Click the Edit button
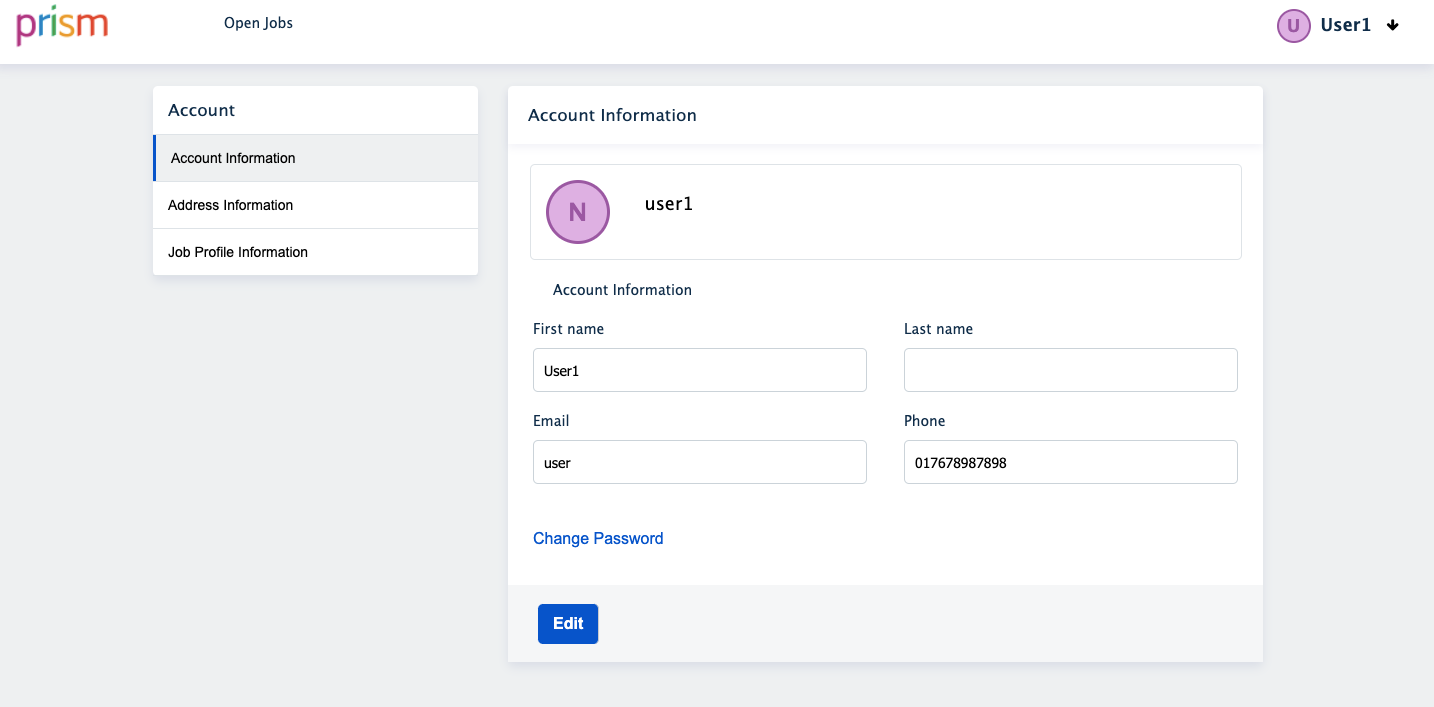The height and width of the screenshot is (707, 1434). (567, 623)
